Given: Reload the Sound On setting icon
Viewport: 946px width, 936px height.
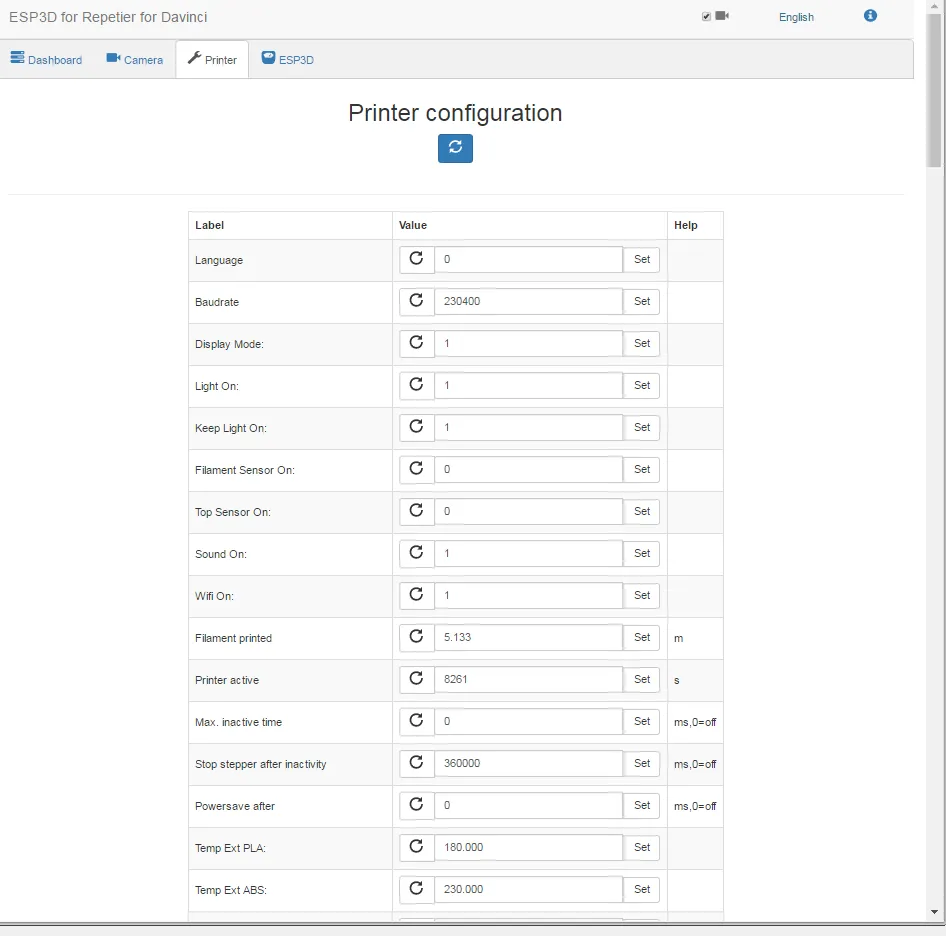Looking at the screenshot, I should click(417, 553).
